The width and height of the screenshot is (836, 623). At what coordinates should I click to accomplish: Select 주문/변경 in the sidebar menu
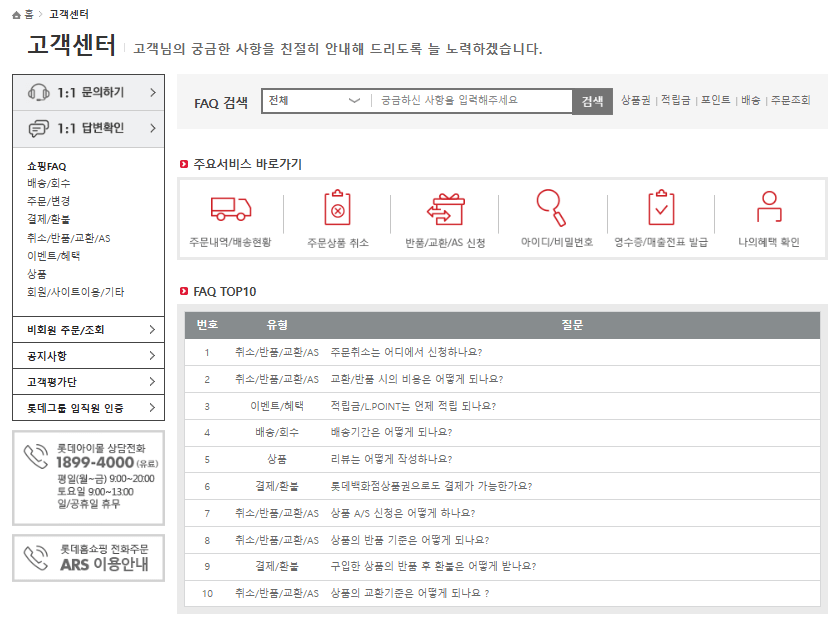click(x=49, y=202)
